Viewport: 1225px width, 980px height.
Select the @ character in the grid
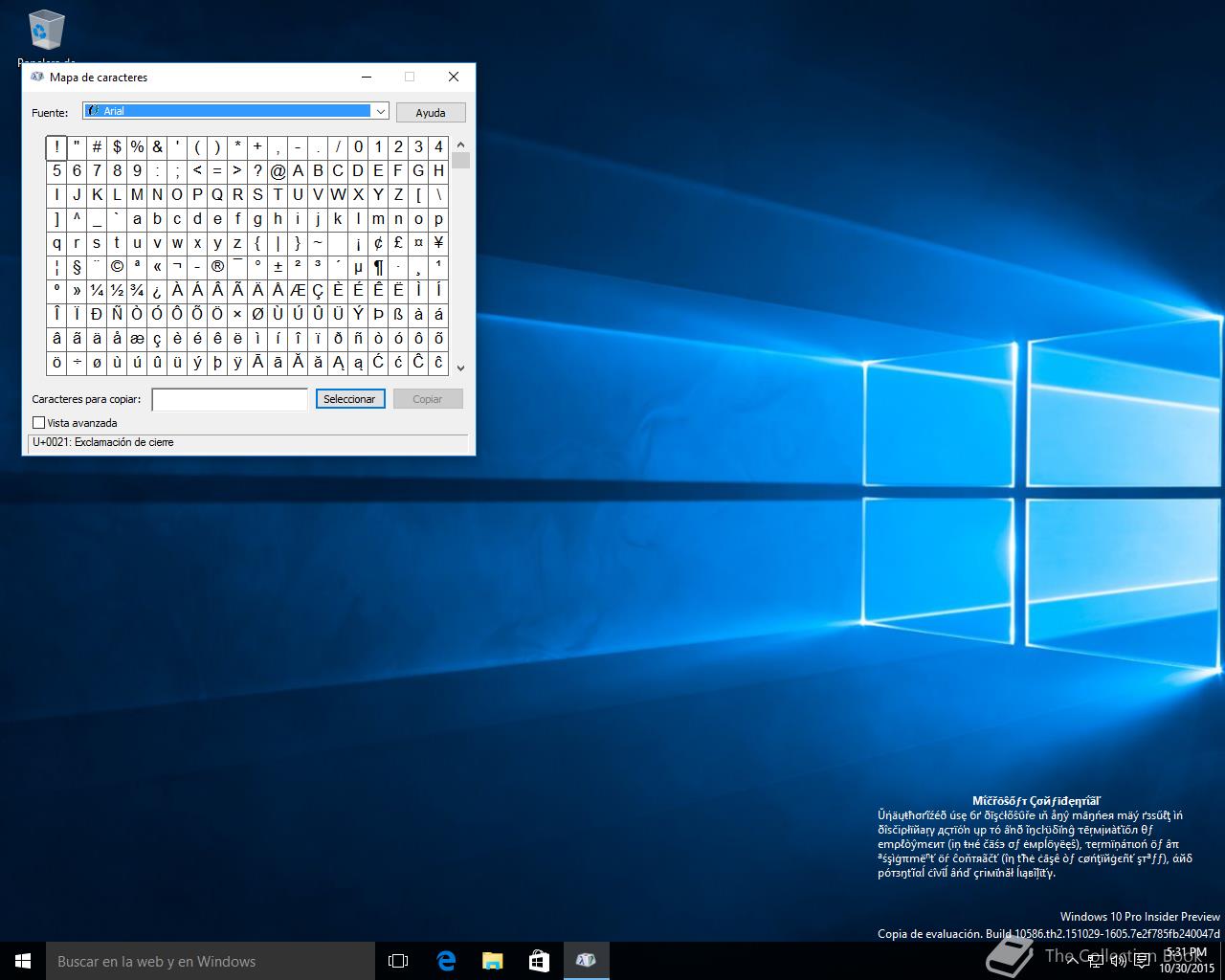pos(278,171)
